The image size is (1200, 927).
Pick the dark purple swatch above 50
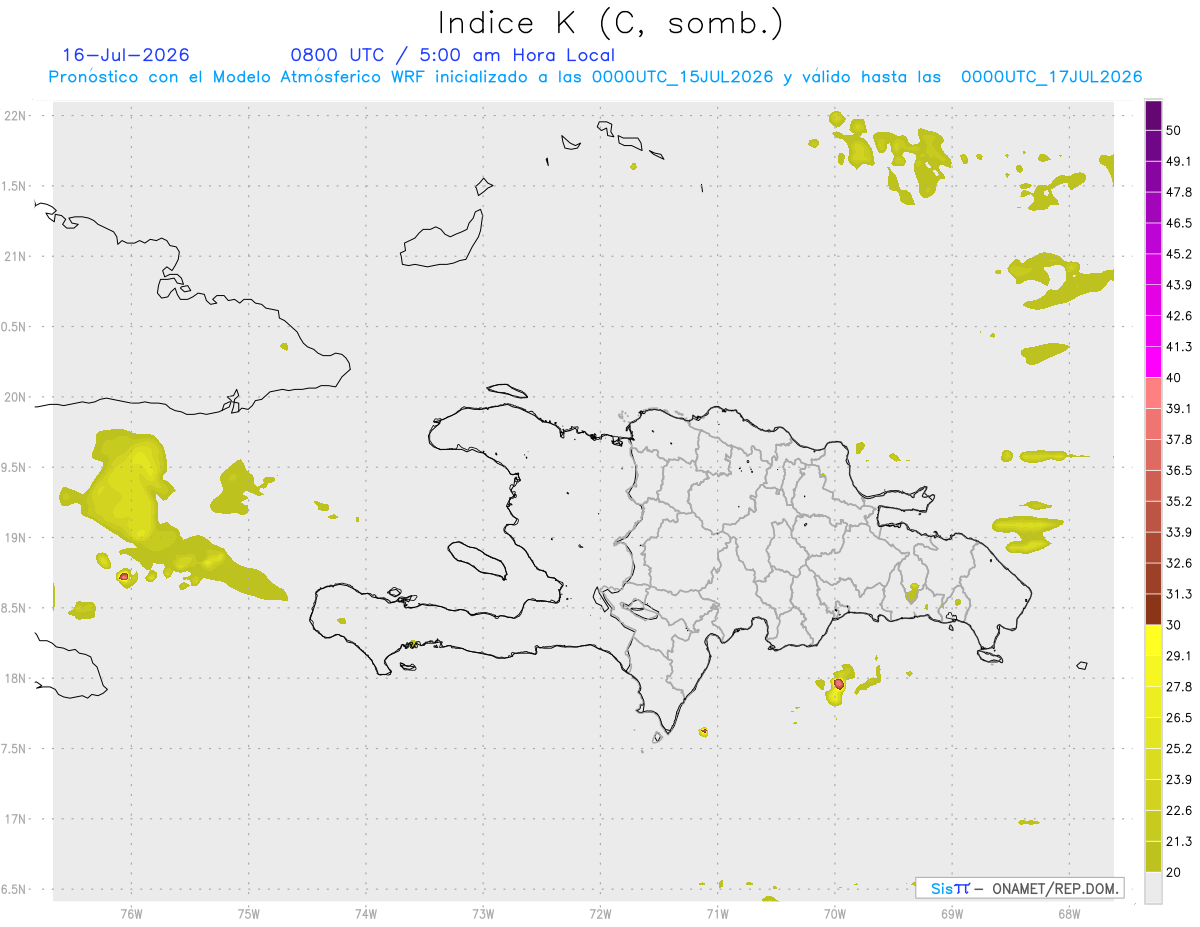1153,115
